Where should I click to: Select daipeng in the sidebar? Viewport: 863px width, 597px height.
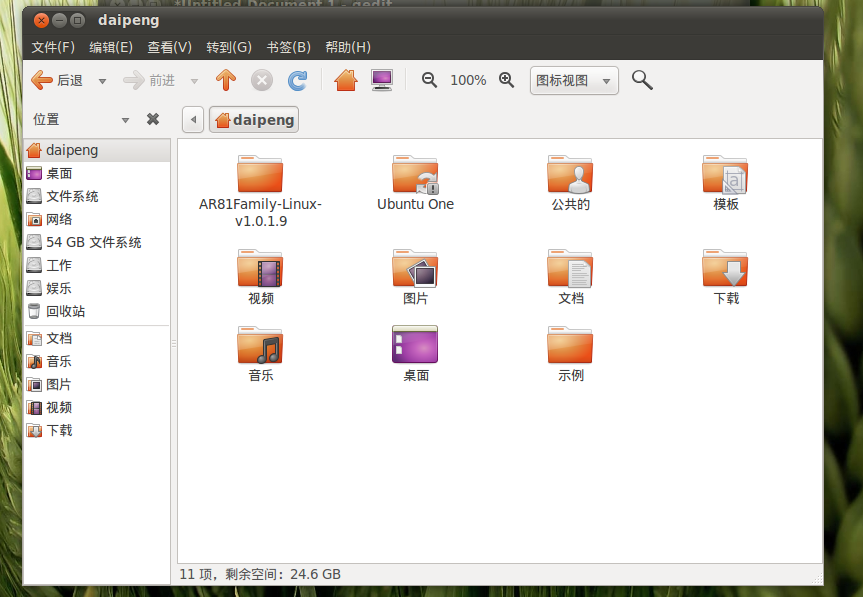[97, 150]
